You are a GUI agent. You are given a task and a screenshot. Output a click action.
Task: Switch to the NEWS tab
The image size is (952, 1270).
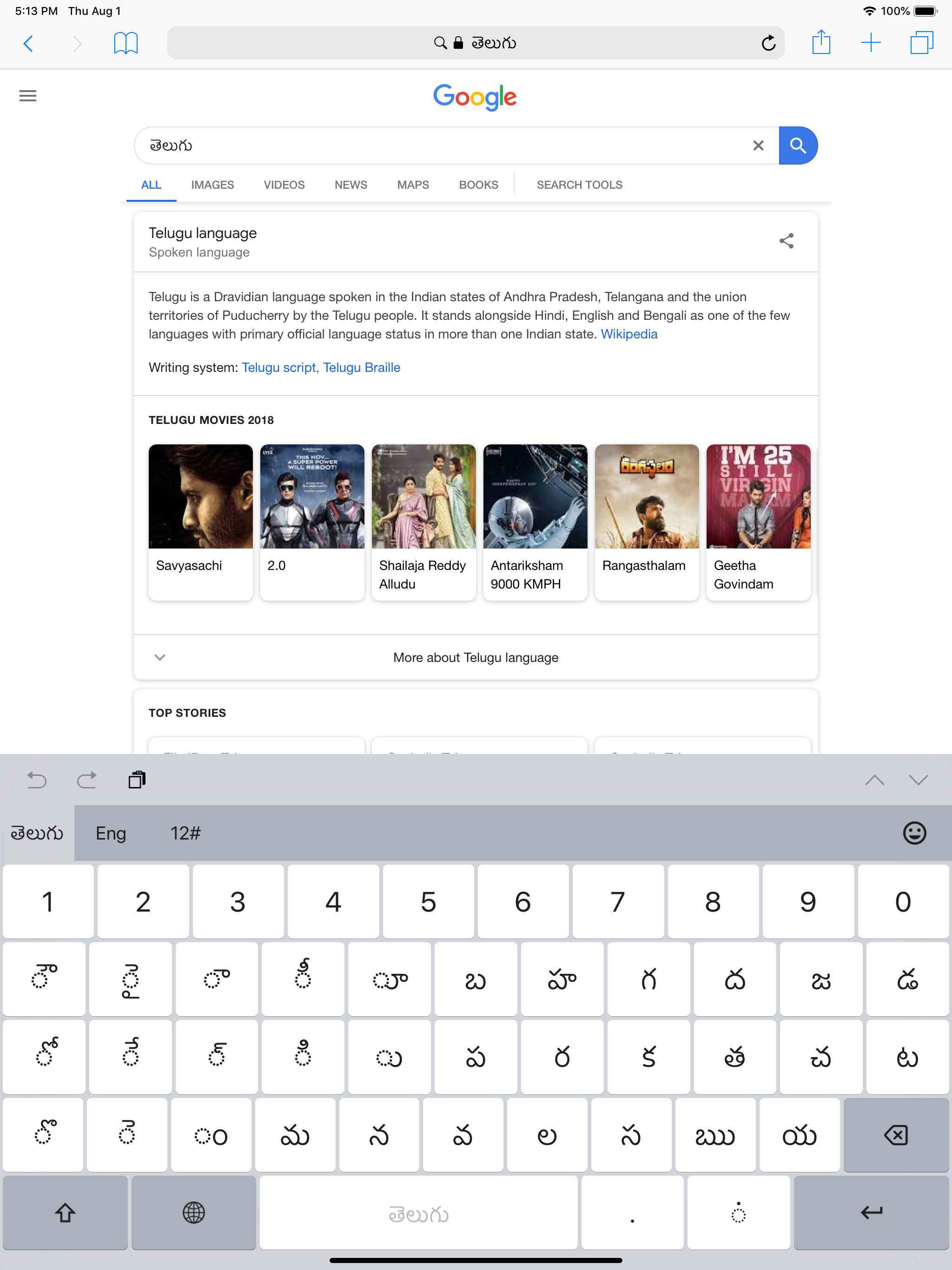point(351,185)
